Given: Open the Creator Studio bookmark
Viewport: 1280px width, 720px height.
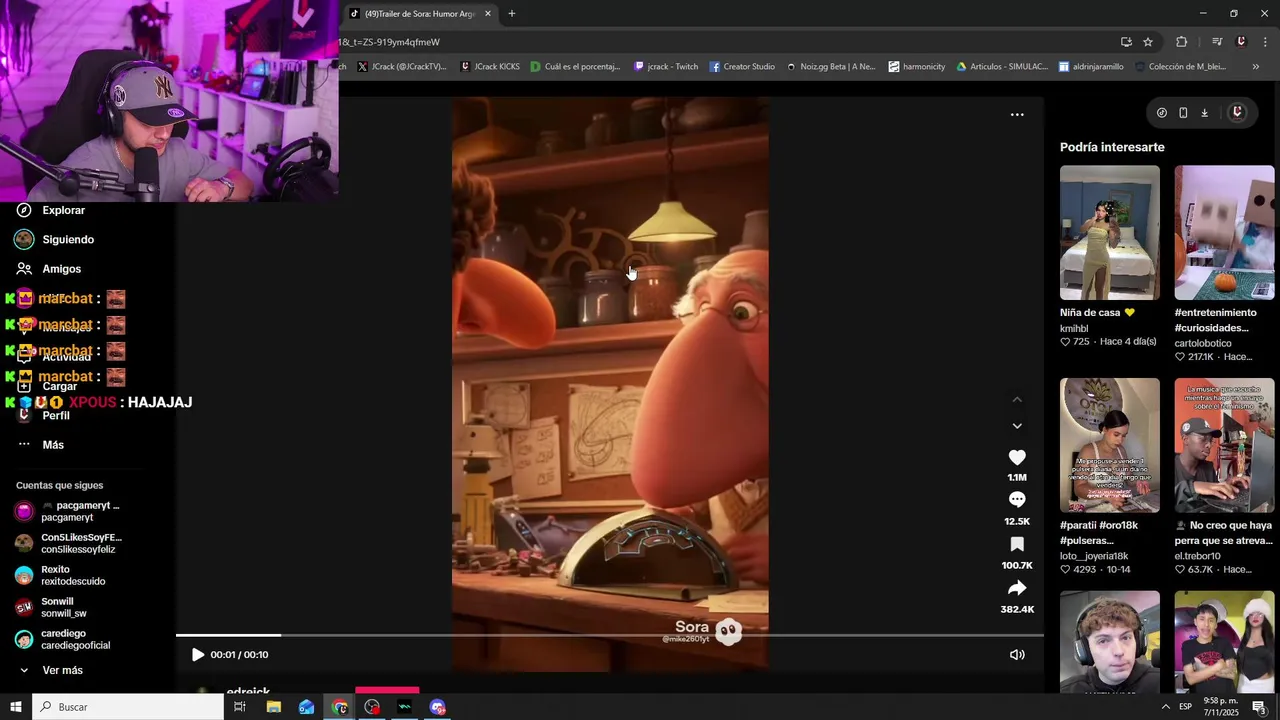Looking at the screenshot, I should (x=743, y=67).
